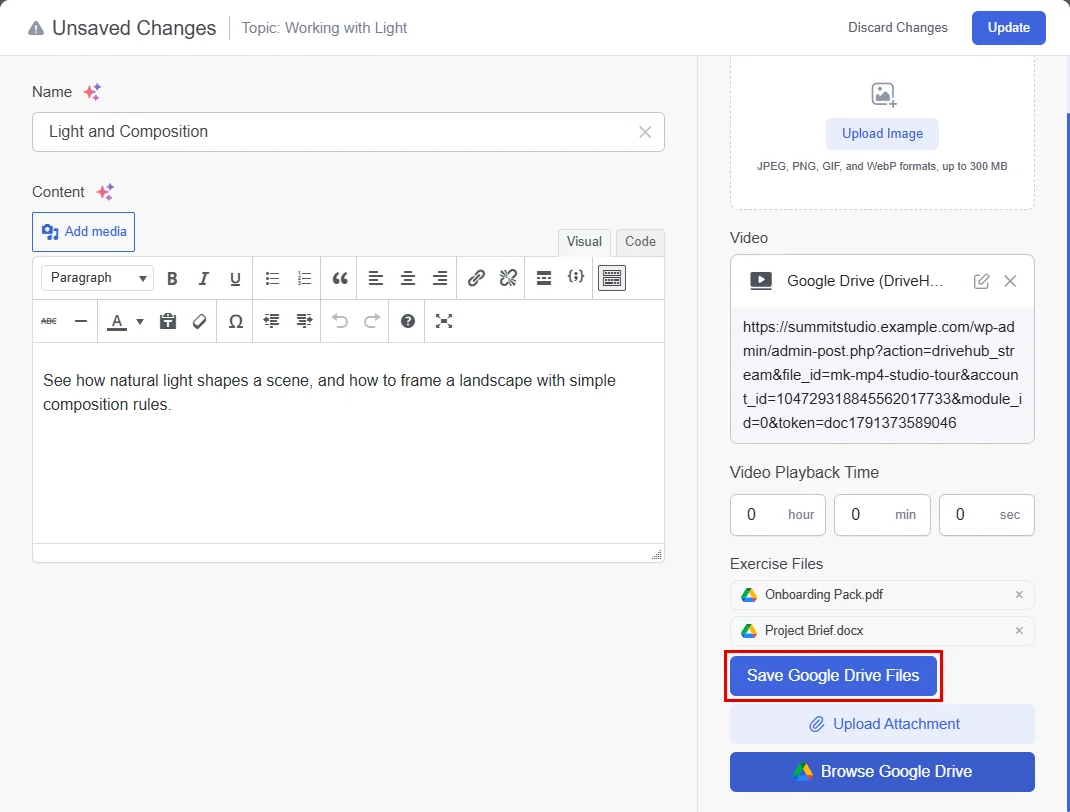Click AI sparkle icon next to Content

pyautogui.click(x=105, y=192)
